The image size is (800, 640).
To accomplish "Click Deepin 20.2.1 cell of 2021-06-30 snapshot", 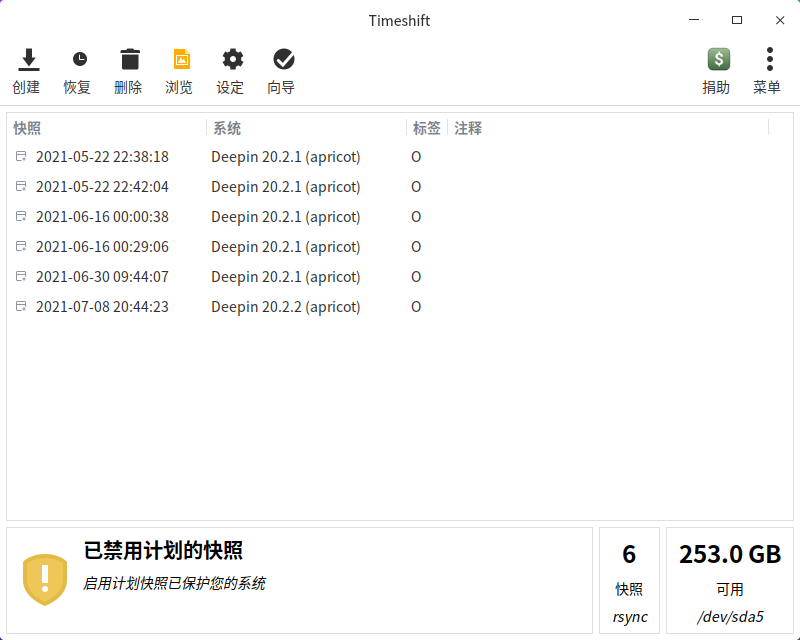I will coord(286,277).
